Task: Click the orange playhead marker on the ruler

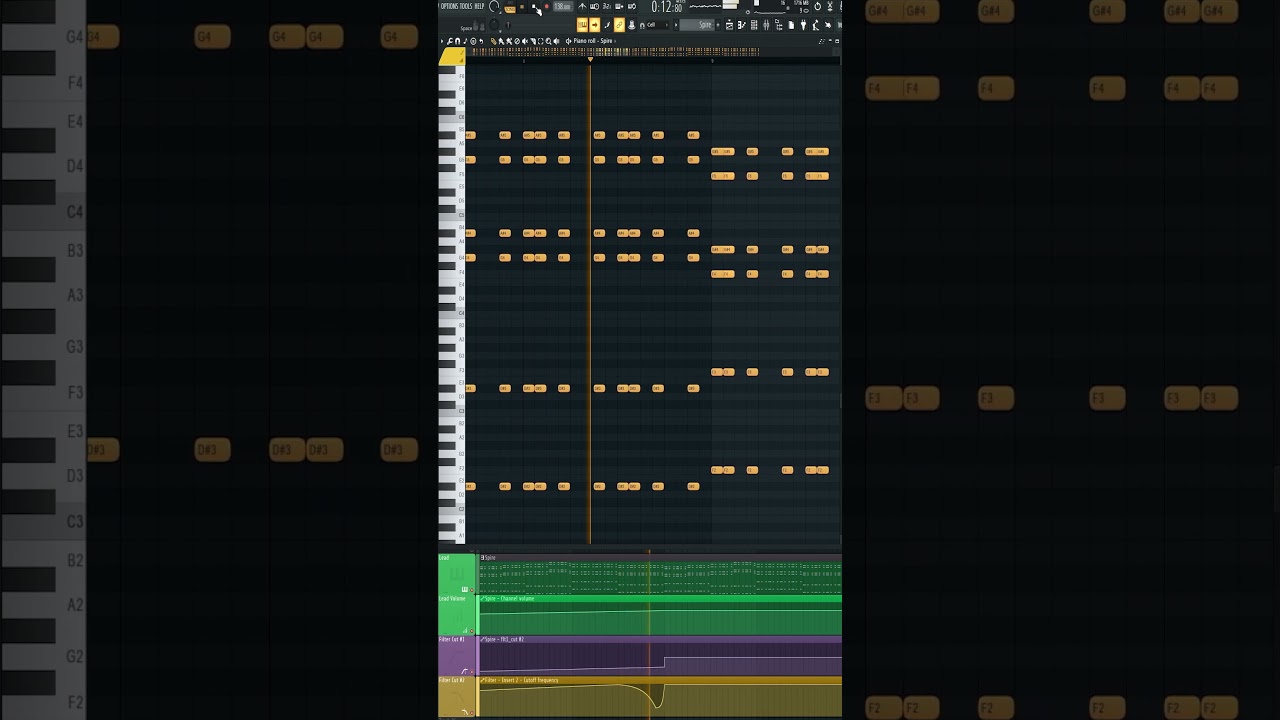Action: tap(590, 60)
